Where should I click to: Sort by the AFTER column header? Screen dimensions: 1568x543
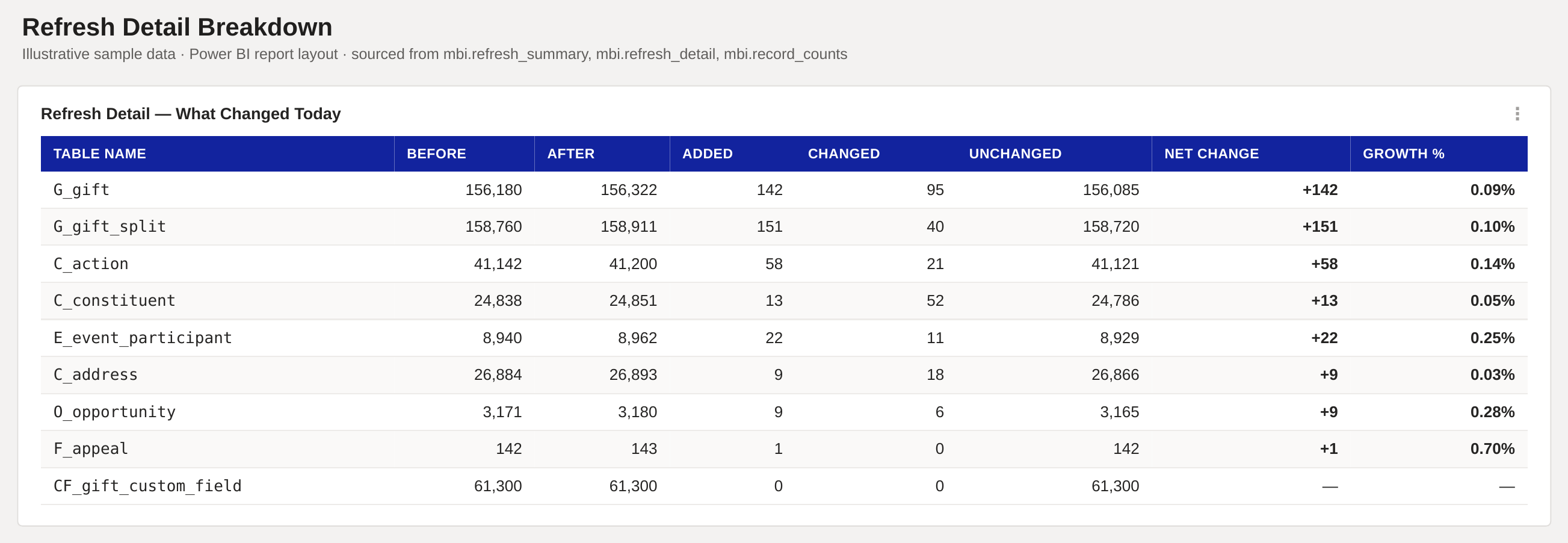(602, 154)
